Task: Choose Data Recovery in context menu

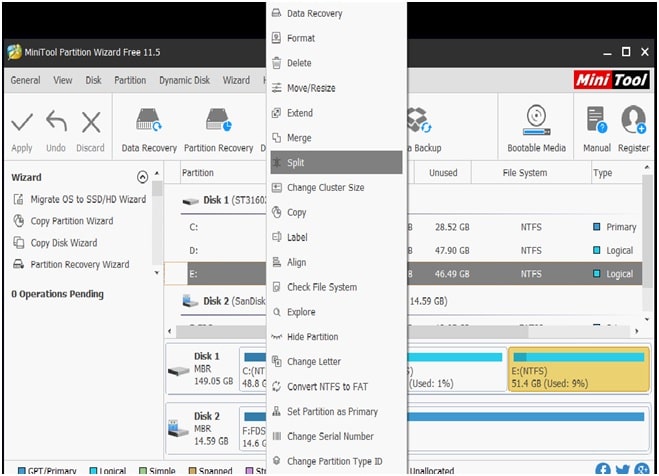Action: pyautogui.click(x=336, y=13)
